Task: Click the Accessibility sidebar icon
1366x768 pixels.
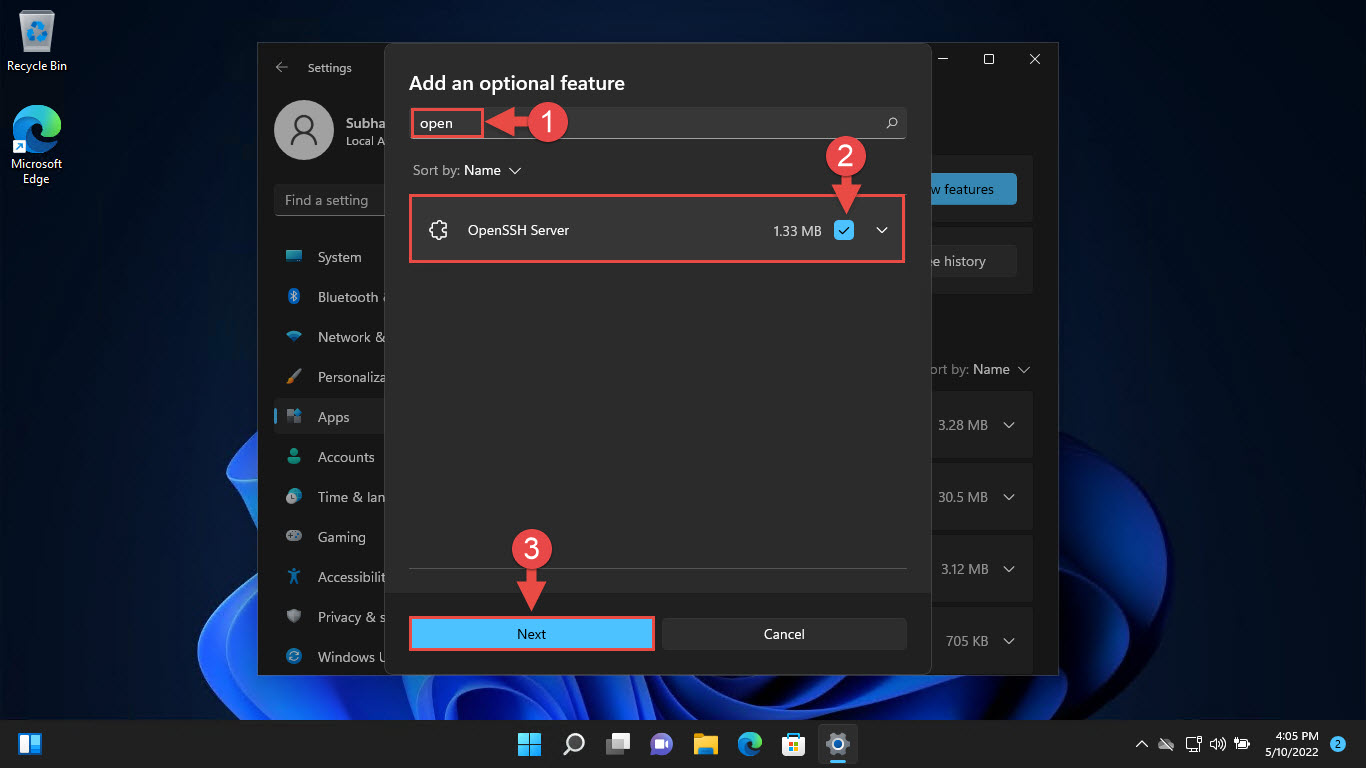Action: (x=295, y=577)
